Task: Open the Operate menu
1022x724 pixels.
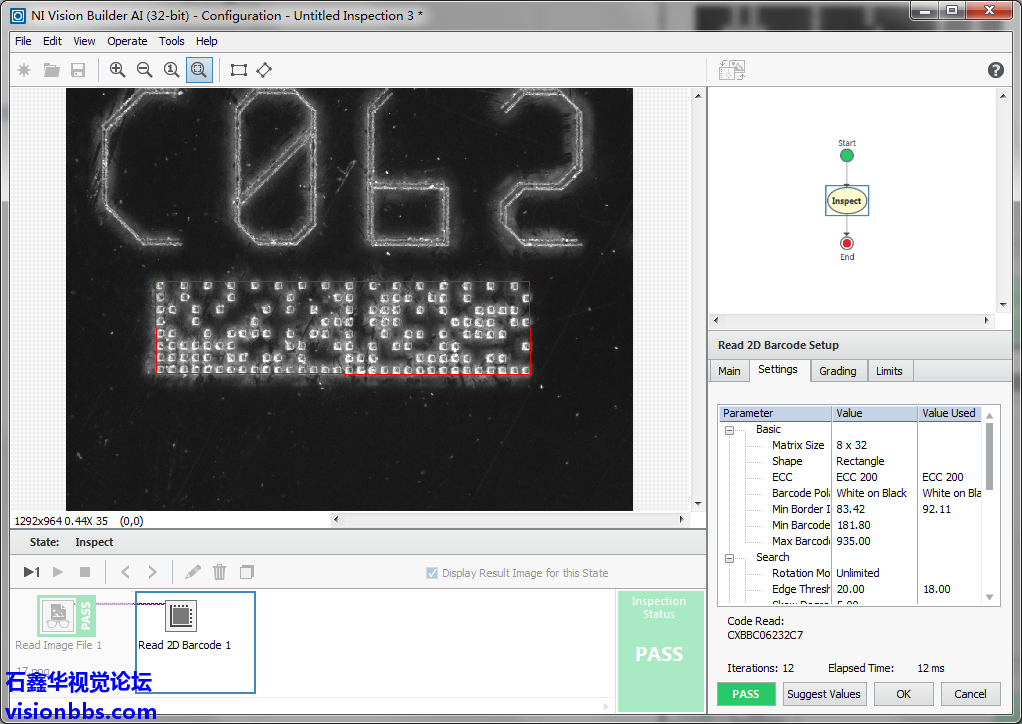Action: (x=127, y=41)
